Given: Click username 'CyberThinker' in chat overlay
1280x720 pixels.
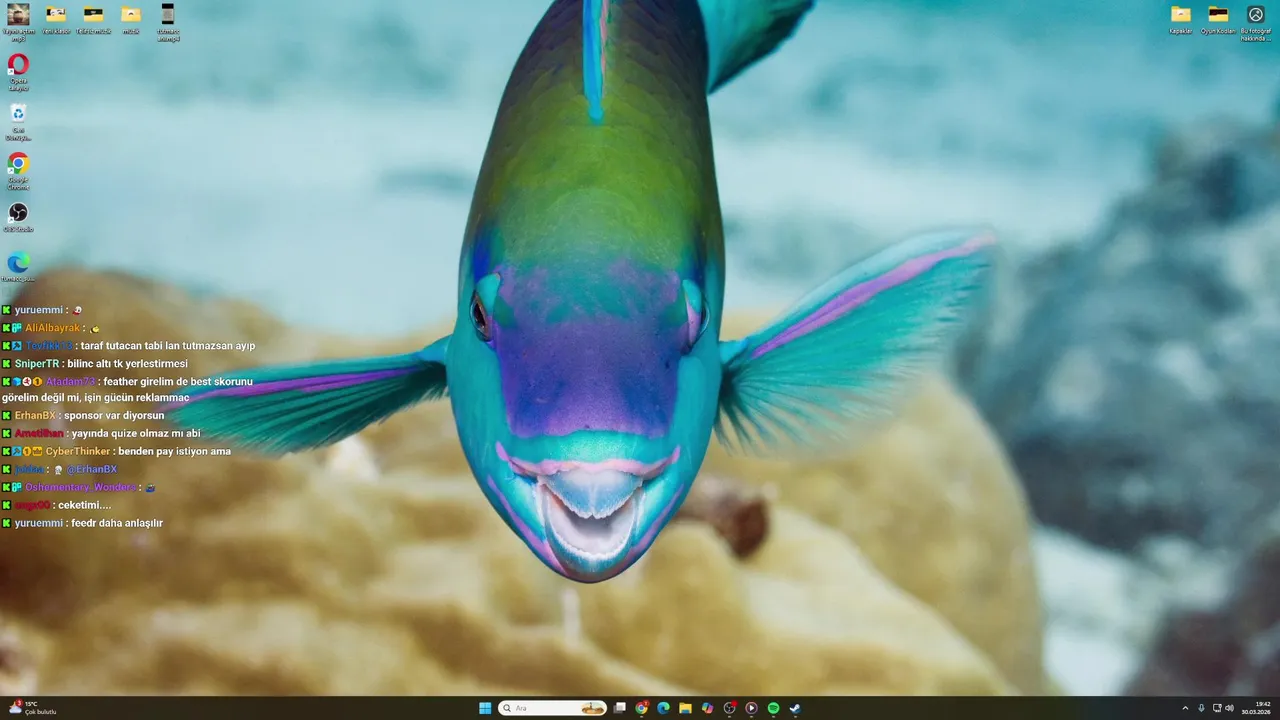Looking at the screenshot, I should point(78,452).
